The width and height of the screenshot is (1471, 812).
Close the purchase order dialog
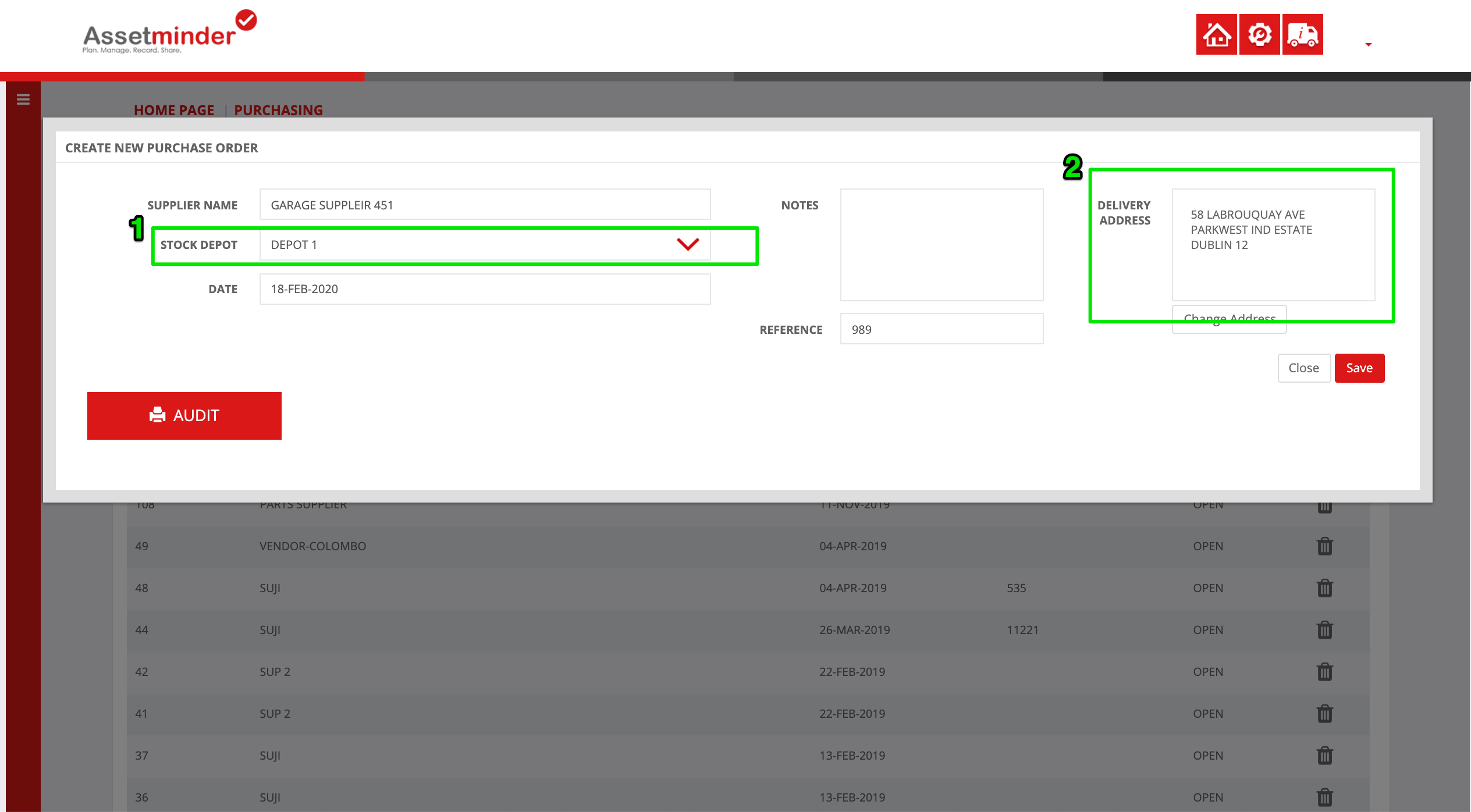[1303, 368]
